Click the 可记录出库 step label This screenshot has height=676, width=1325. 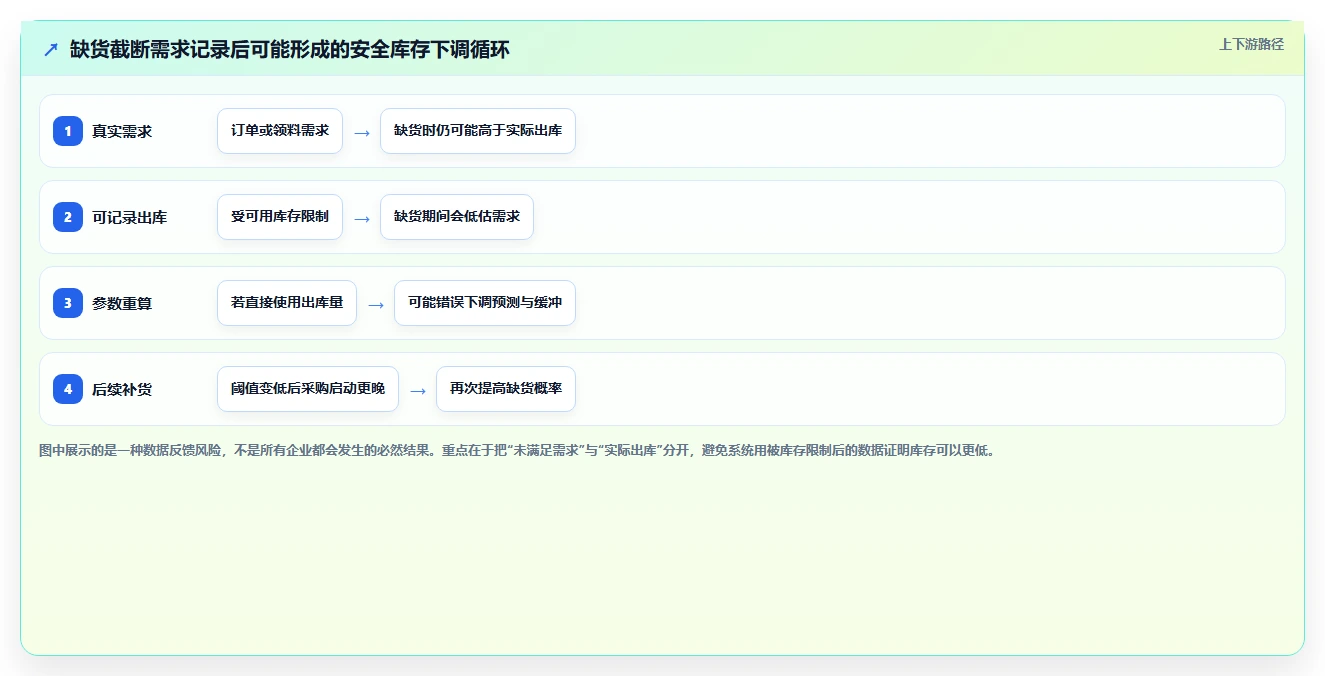coord(130,217)
